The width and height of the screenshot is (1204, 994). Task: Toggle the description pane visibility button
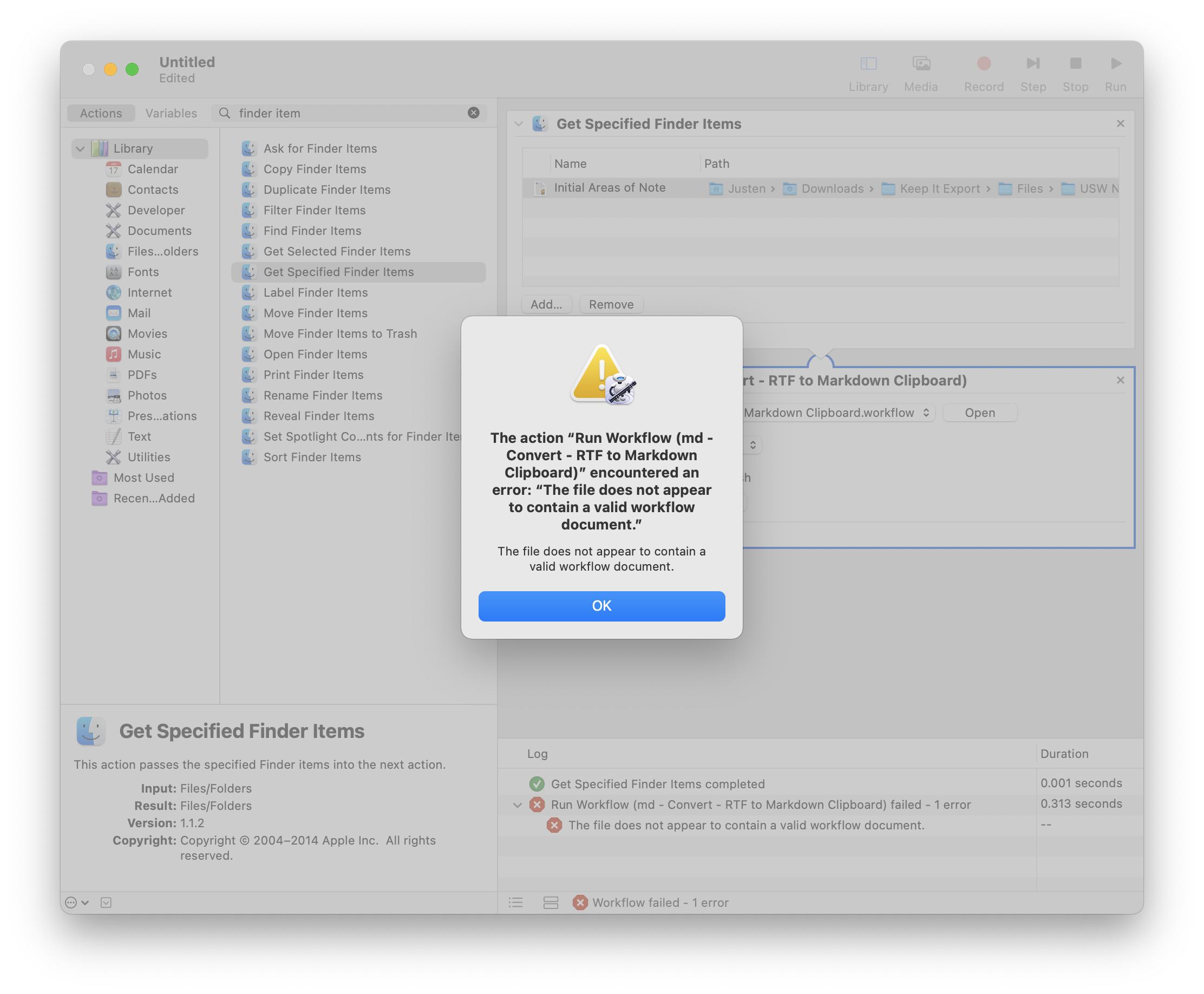[x=106, y=903]
